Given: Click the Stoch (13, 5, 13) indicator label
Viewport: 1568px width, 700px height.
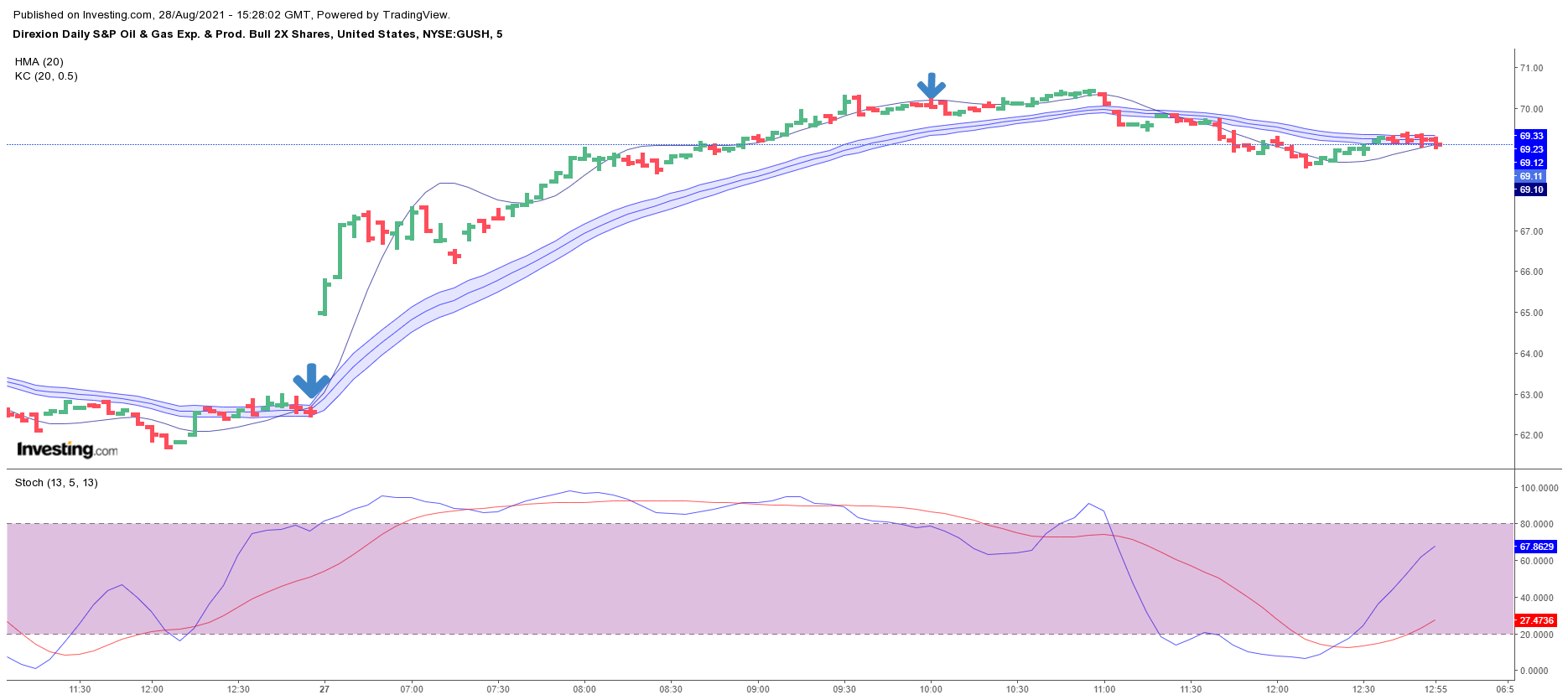Looking at the screenshot, I should (56, 482).
